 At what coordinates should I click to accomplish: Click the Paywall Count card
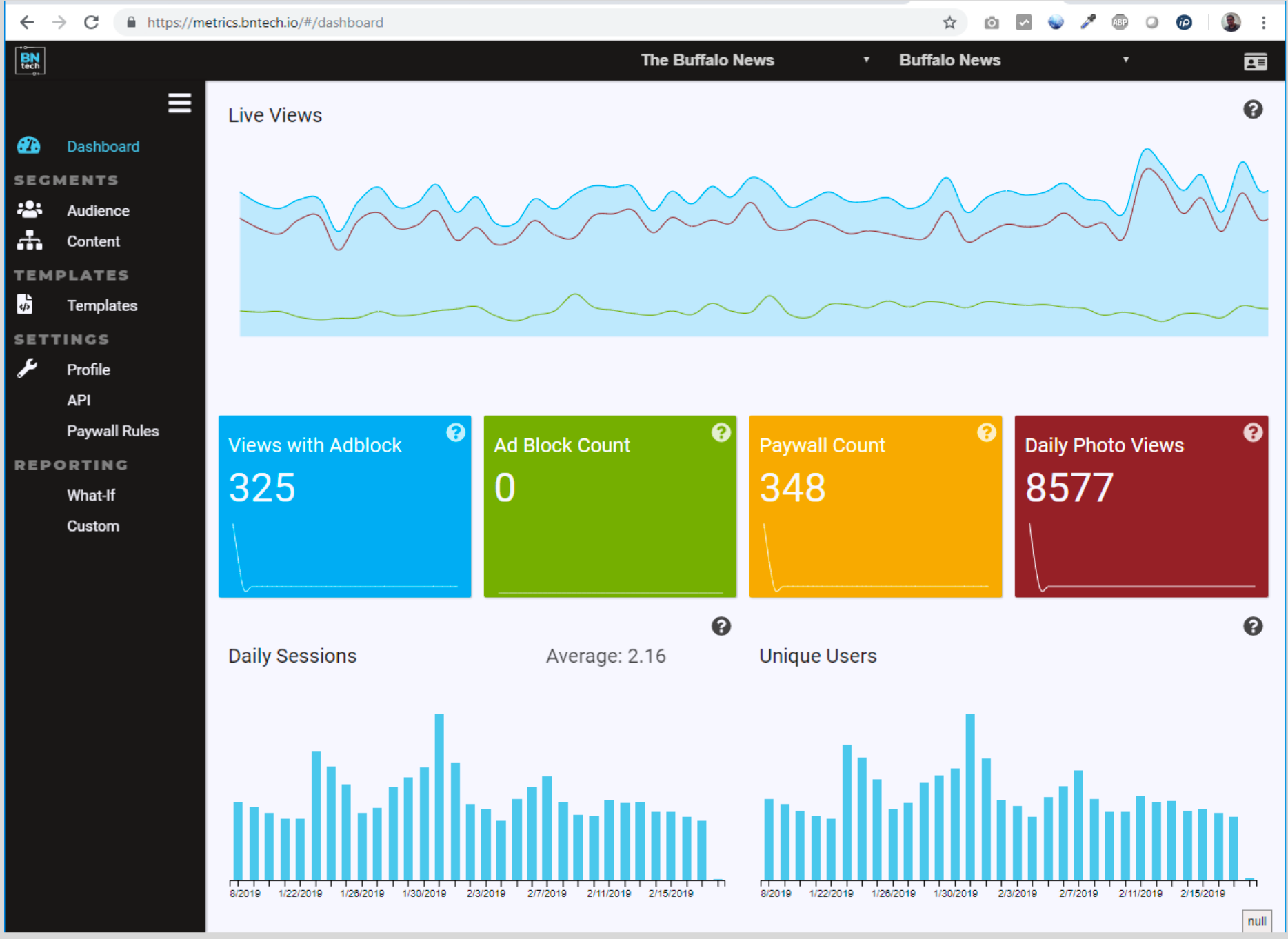(x=876, y=506)
